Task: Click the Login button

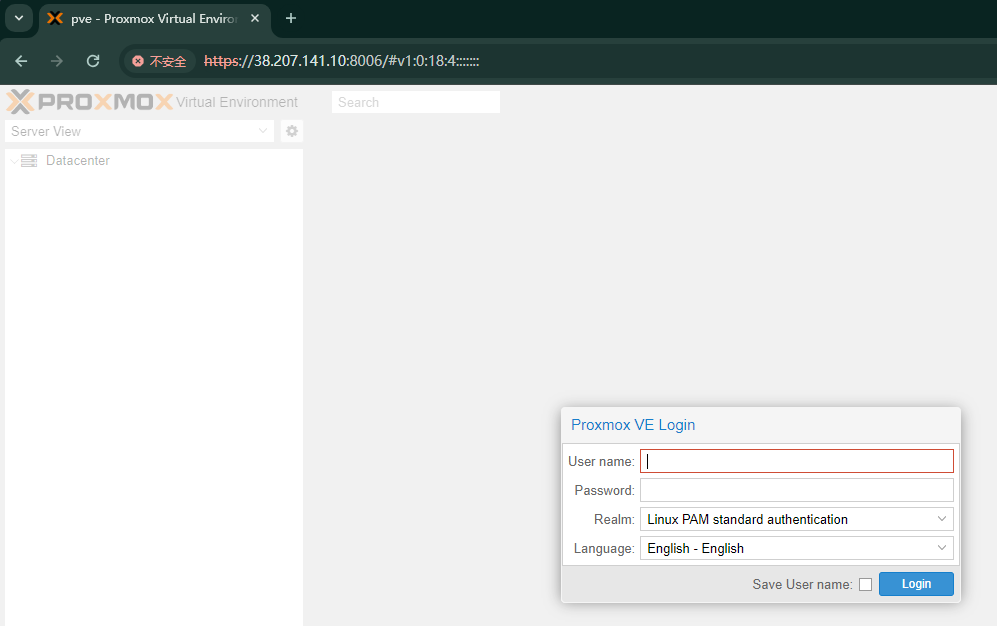Action: click(916, 584)
